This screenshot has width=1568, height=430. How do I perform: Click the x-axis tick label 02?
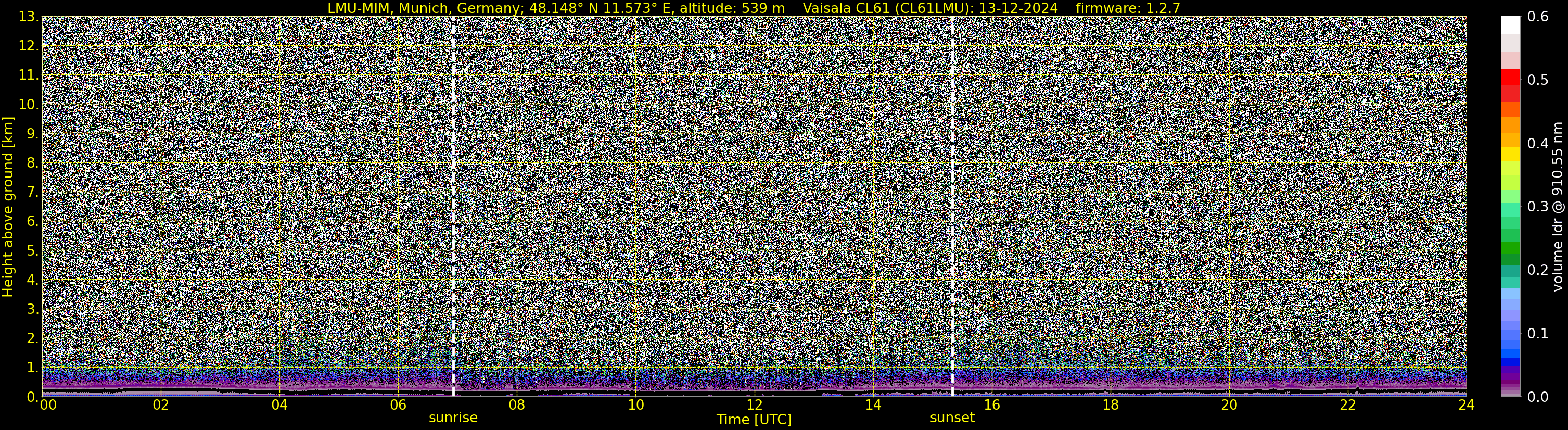pyautogui.click(x=161, y=405)
